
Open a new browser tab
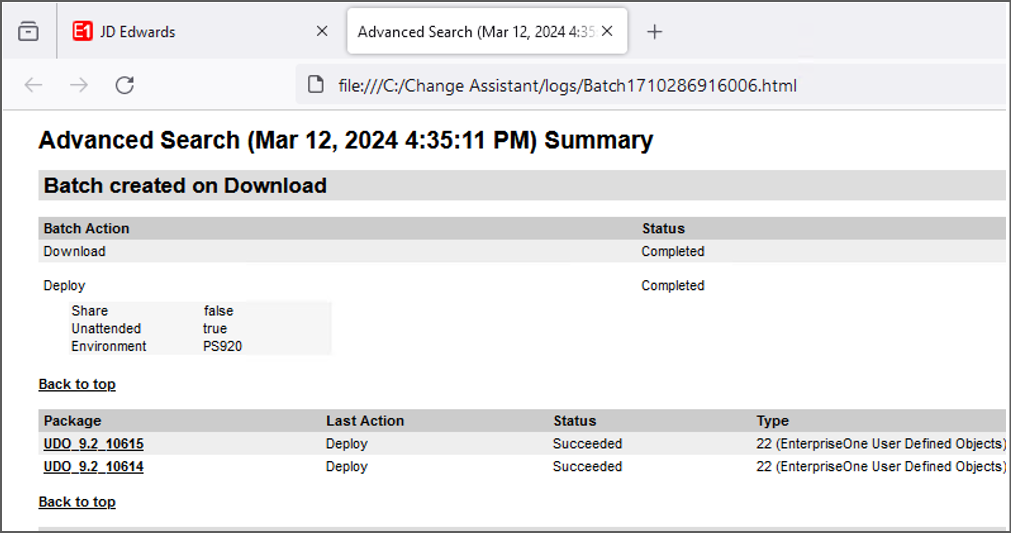[x=654, y=32]
